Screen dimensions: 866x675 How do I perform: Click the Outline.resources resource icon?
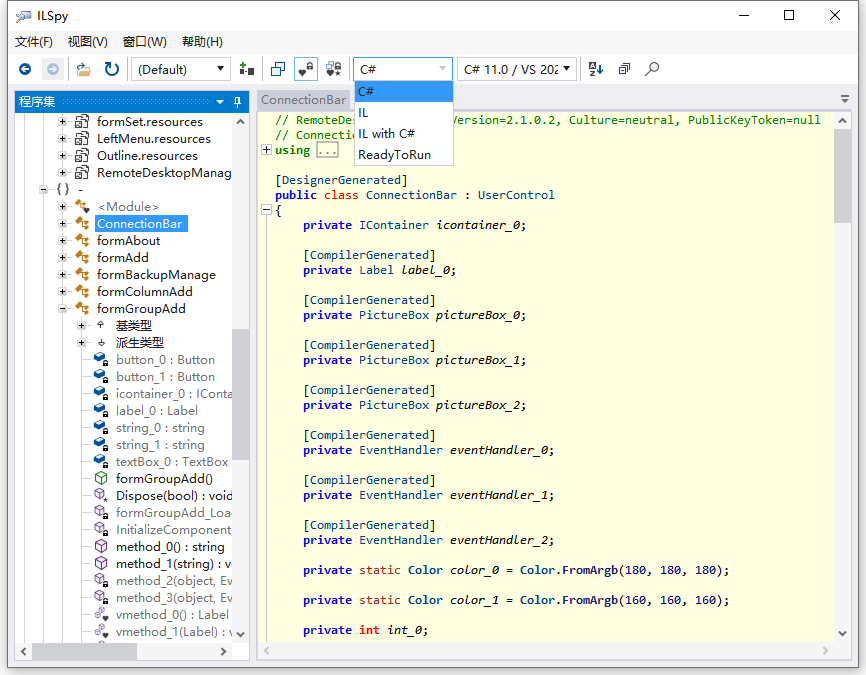coord(82,156)
